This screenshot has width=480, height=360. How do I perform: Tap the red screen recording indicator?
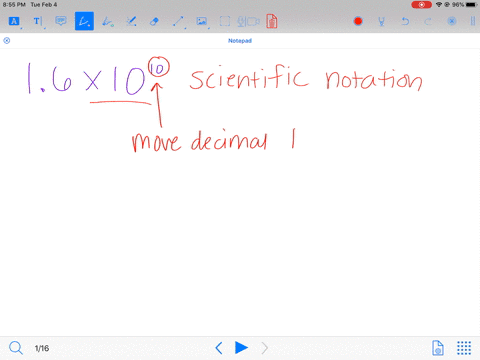[421, 5]
